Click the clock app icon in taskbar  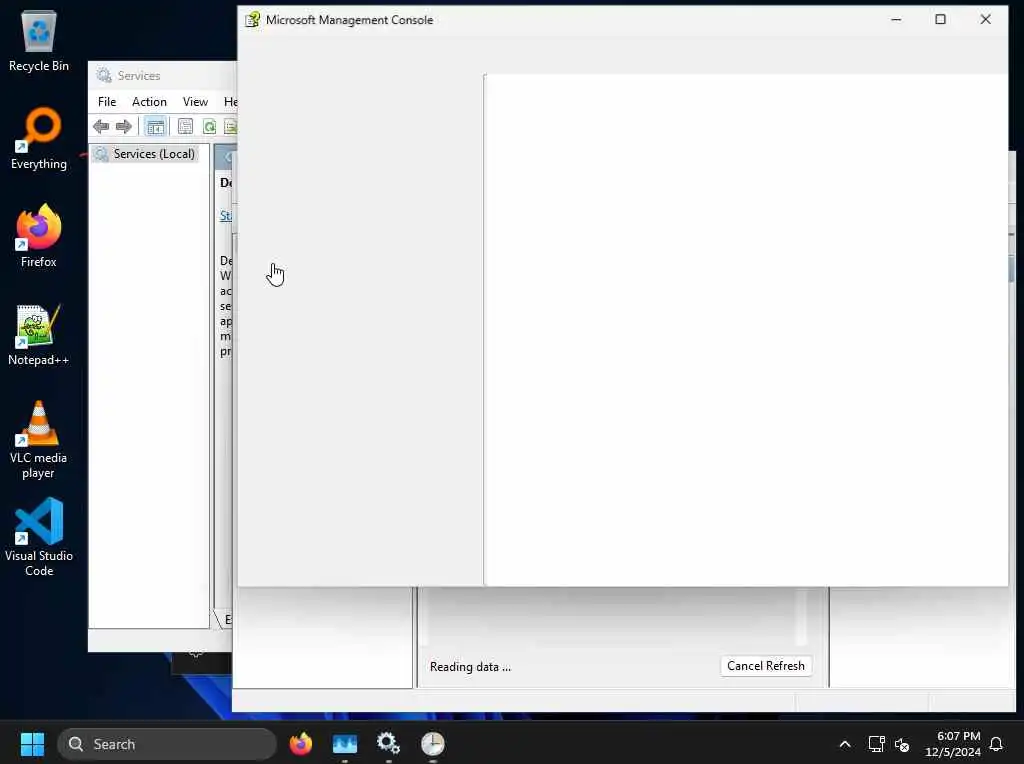pyautogui.click(x=432, y=744)
